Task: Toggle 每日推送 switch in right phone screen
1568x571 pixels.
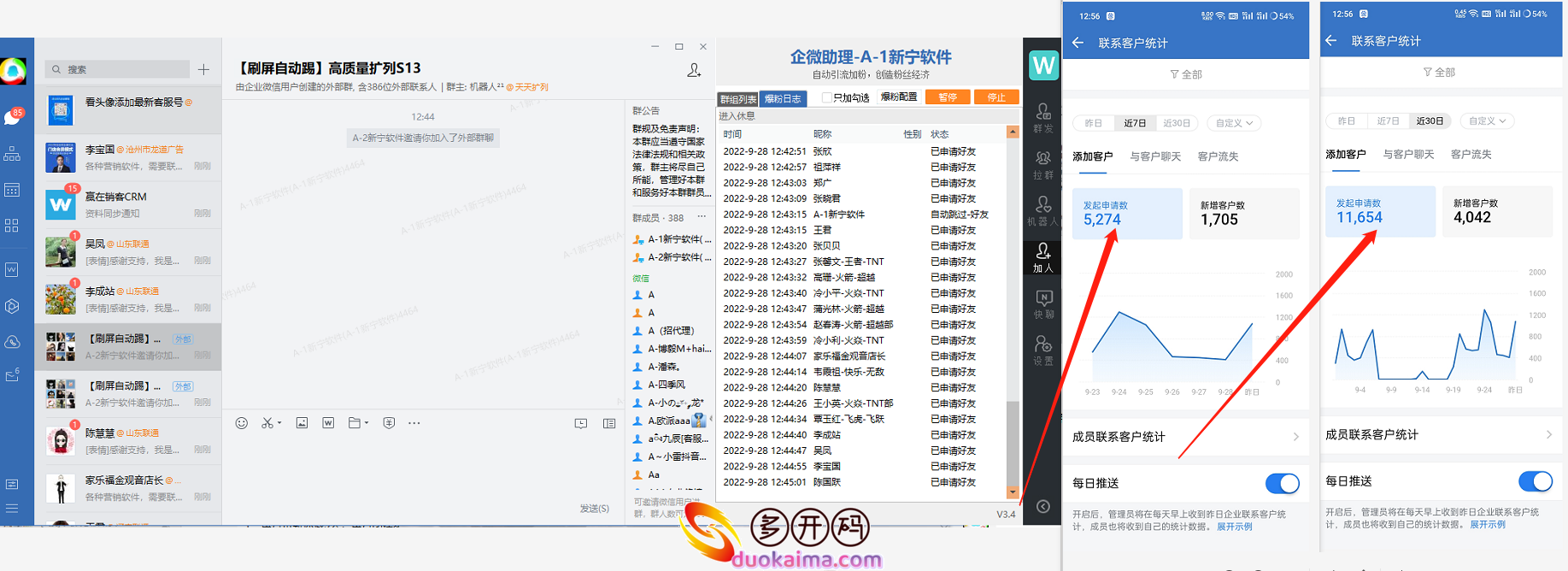Action: coord(1535,482)
